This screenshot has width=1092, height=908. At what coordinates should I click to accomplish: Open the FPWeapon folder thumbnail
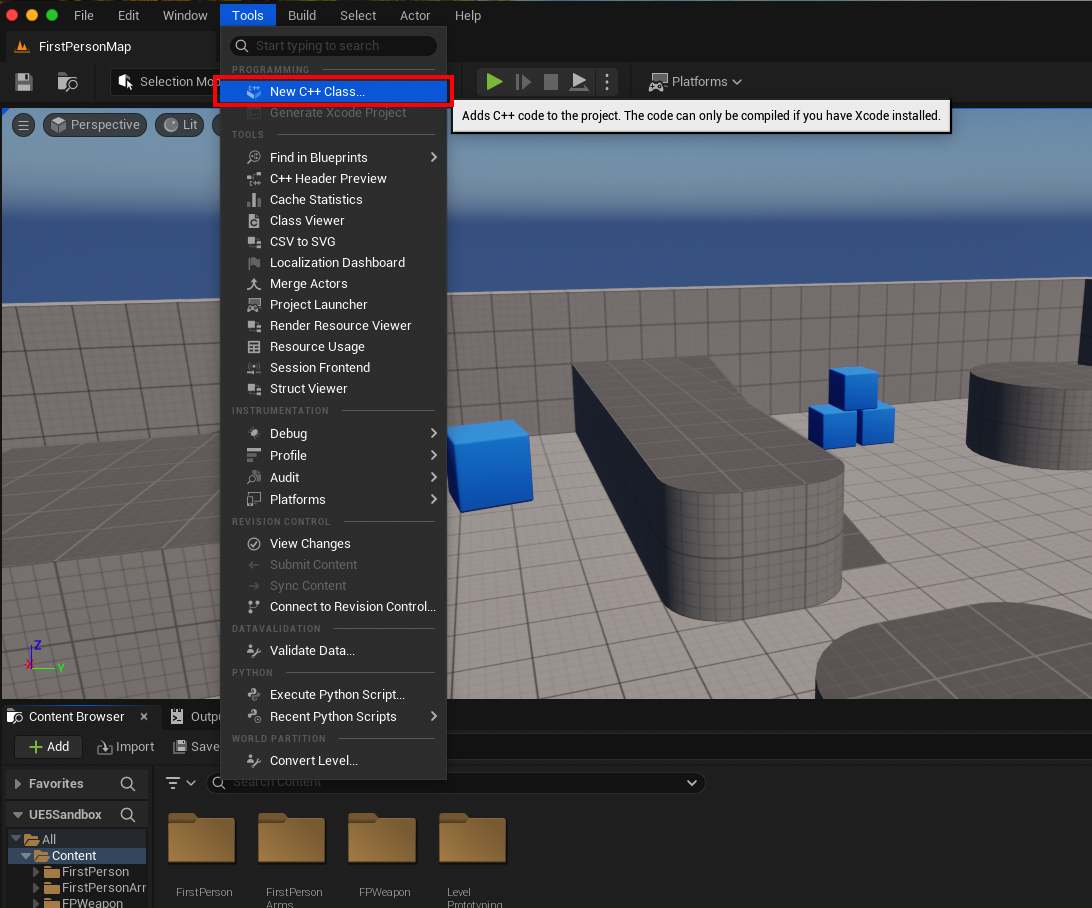click(x=384, y=839)
